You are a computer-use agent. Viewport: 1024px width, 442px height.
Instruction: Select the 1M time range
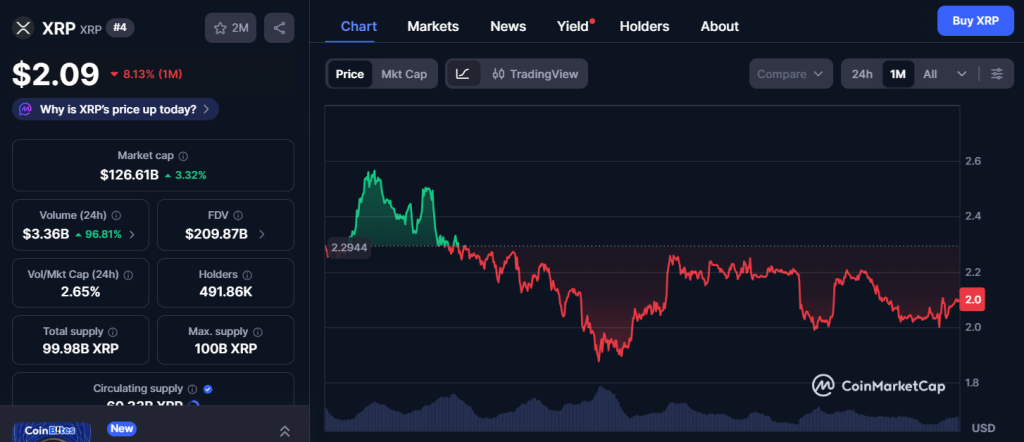898,74
